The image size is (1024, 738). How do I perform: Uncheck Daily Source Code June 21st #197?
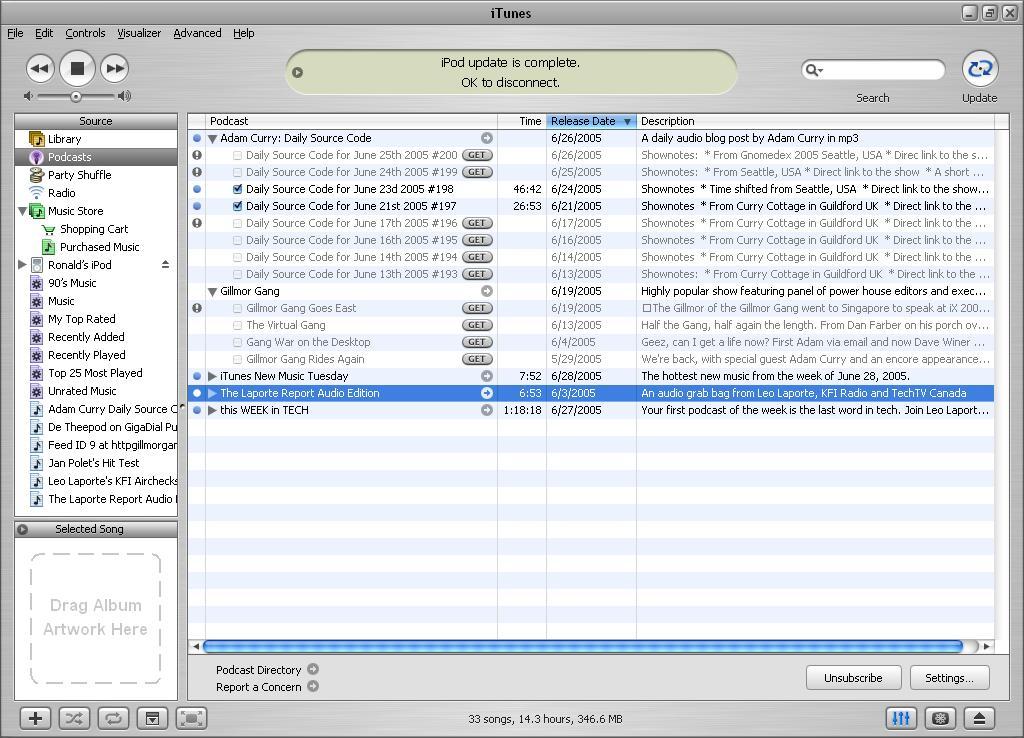pyautogui.click(x=238, y=206)
